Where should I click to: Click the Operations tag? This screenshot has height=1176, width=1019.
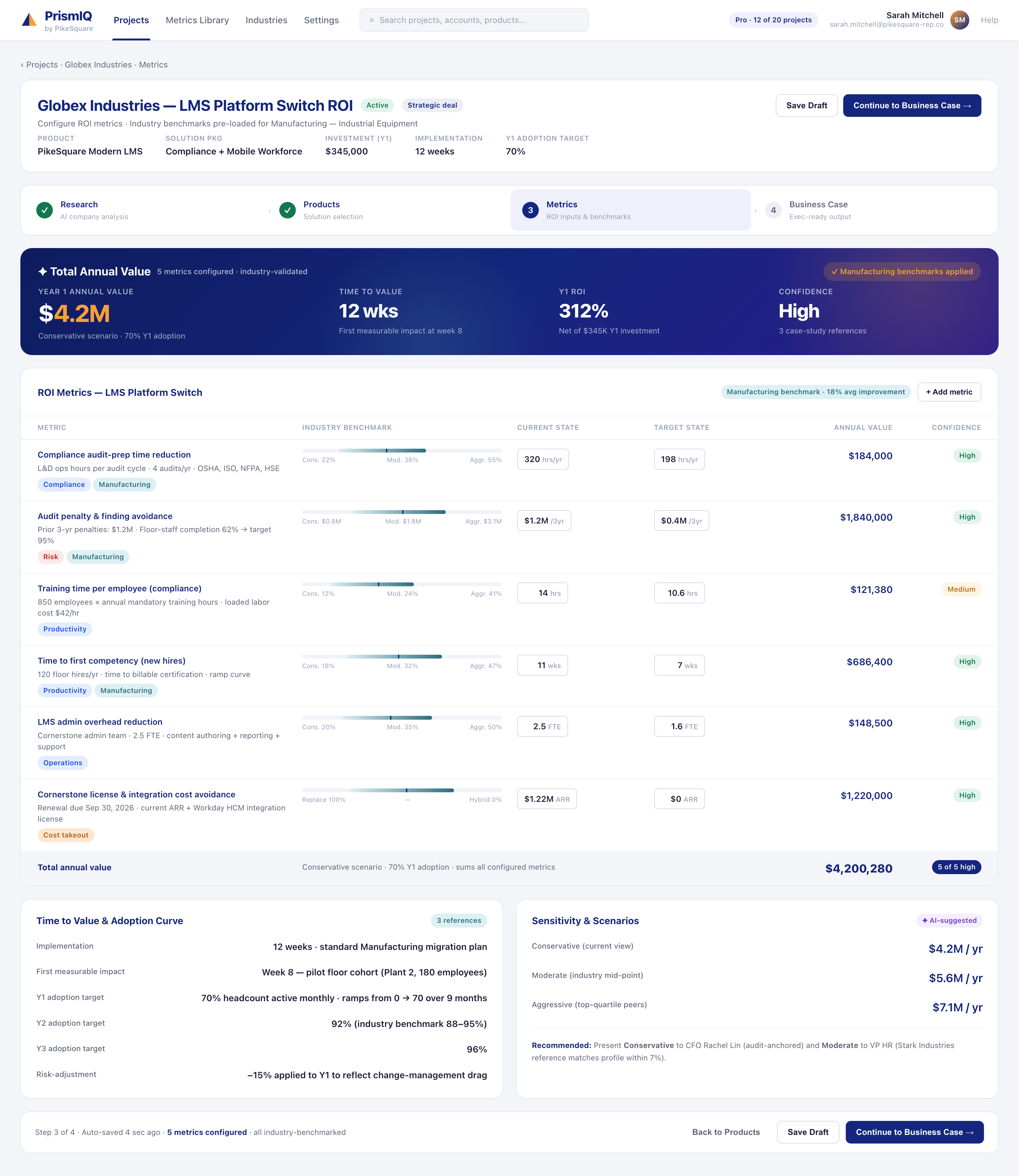(x=62, y=763)
